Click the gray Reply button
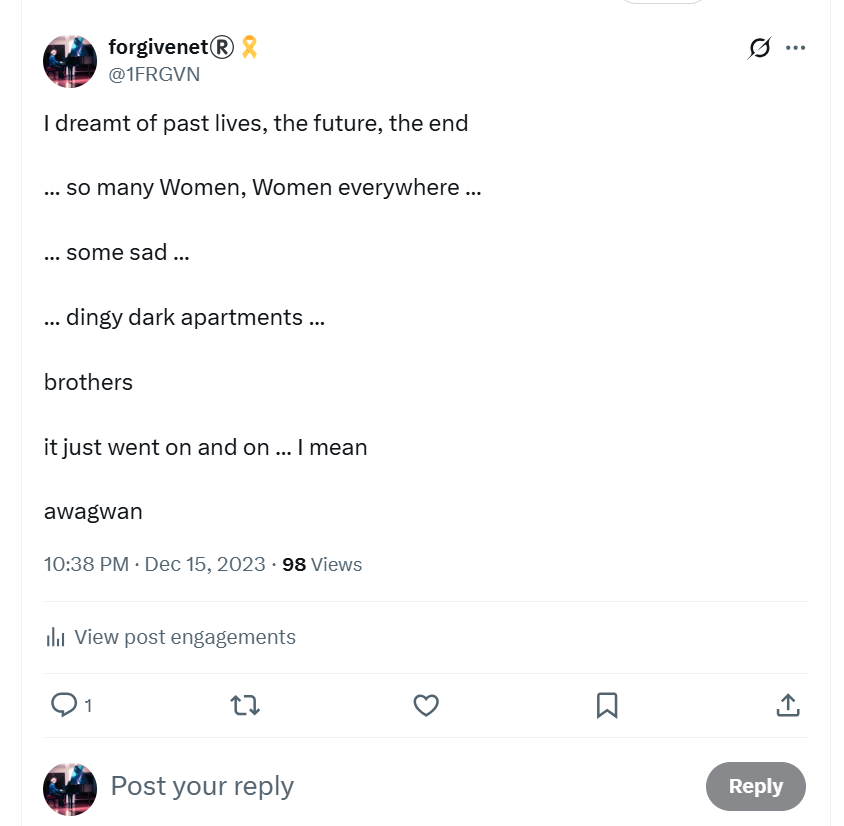This screenshot has height=826, width=844. pyautogui.click(x=756, y=786)
